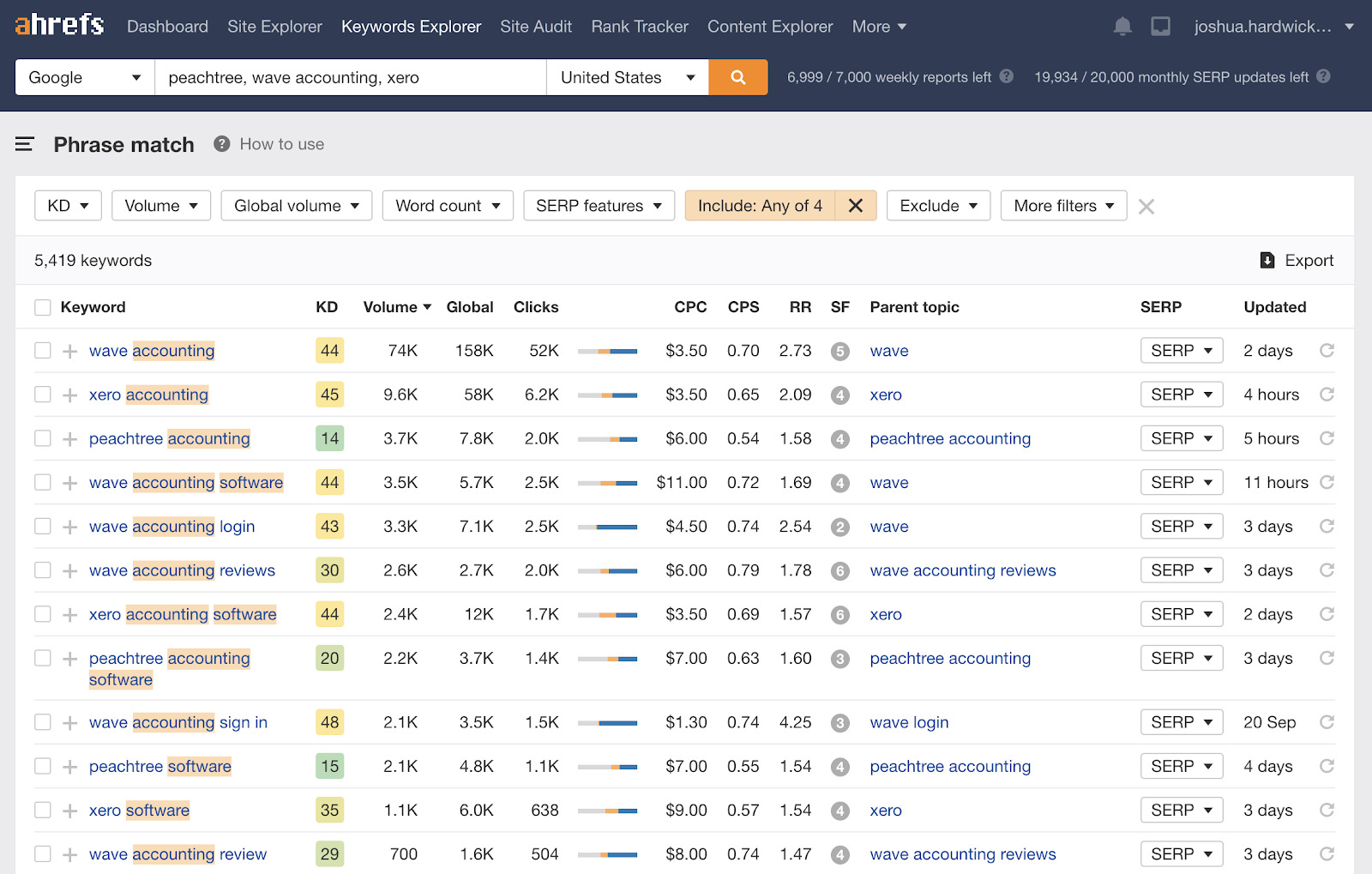The width and height of the screenshot is (1372, 874).
Task: Open notifications via the bell icon
Action: (1122, 26)
